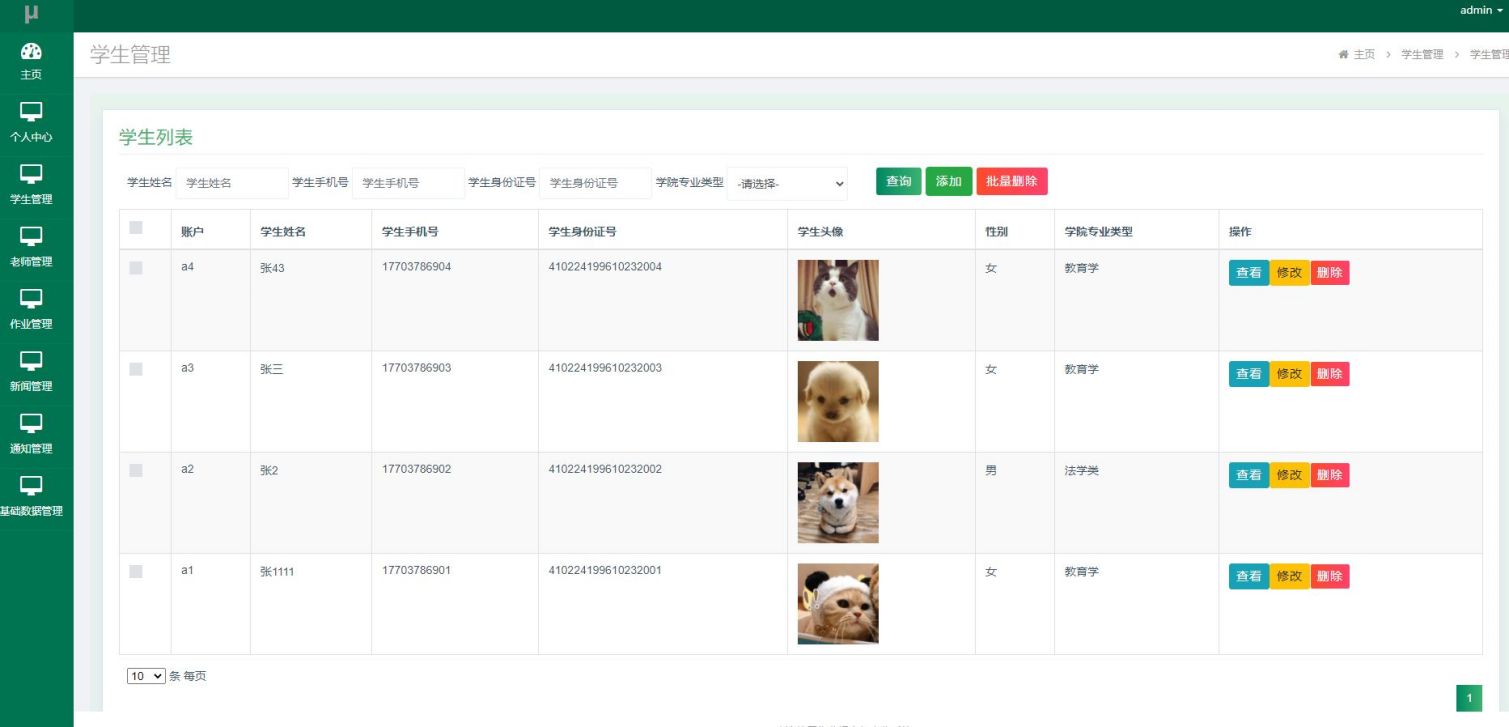Click 修改 for student 张三
Image resolution: width=1509 pixels, height=727 pixels.
click(1290, 373)
